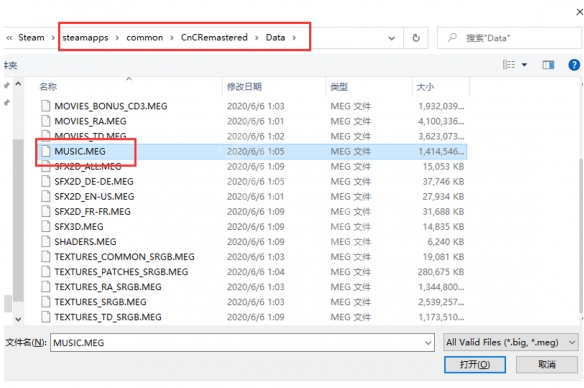Click file icon of TEXTURES_COMMON_SRGB.MEG
Viewport: 584px width, 388px height.
click(x=45, y=257)
